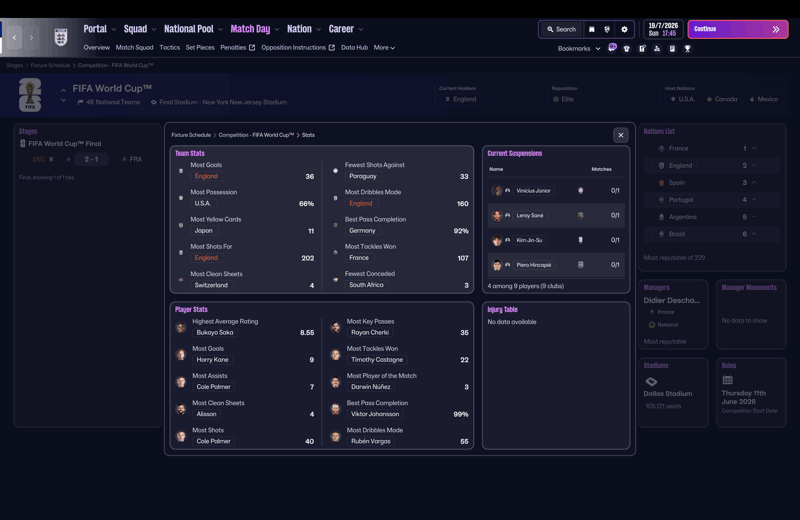Open the Career menu
Viewport: 800px width, 520px height.
[x=341, y=29]
